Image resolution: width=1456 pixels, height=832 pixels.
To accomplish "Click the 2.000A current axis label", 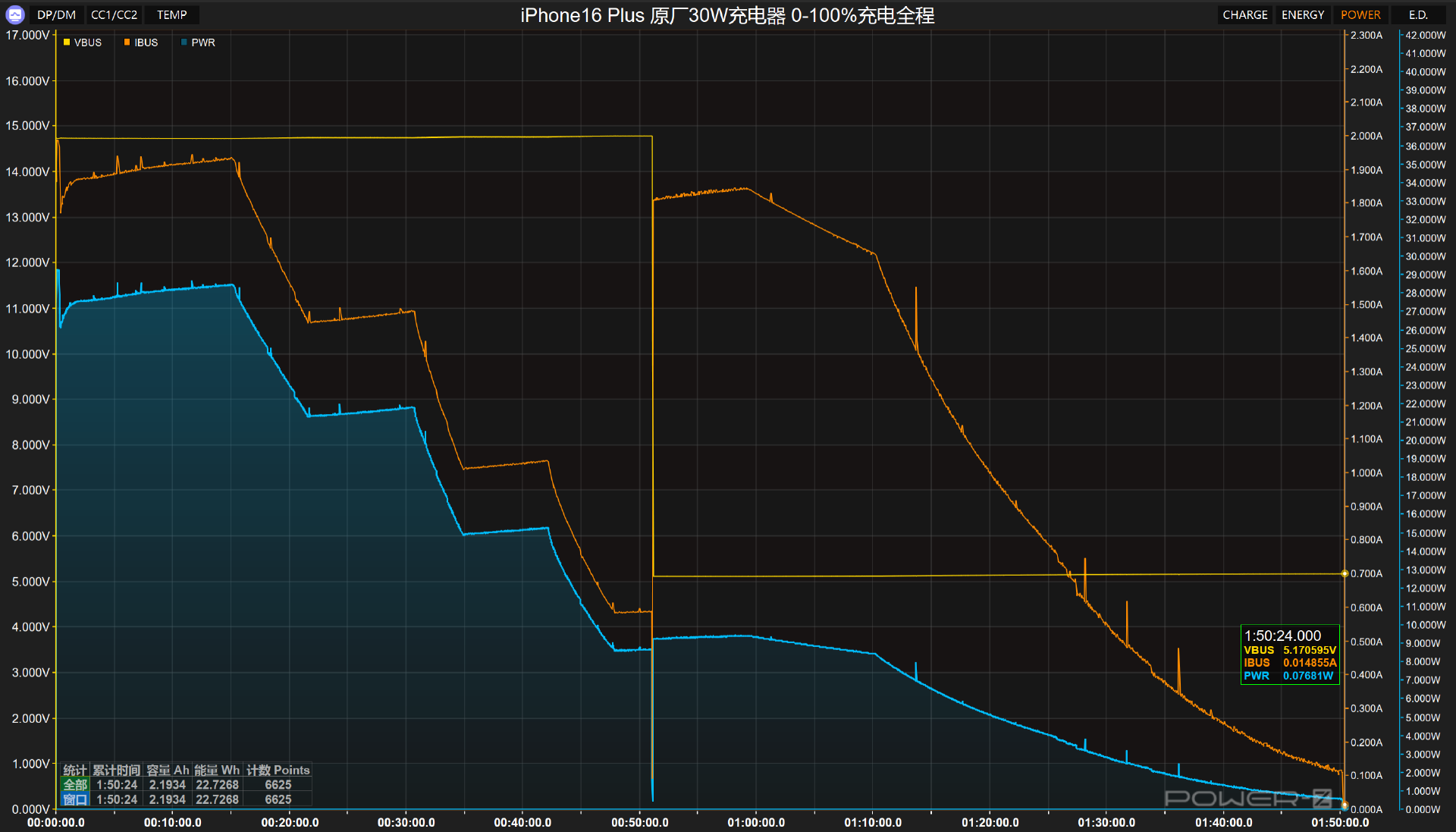I will coord(1367,137).
